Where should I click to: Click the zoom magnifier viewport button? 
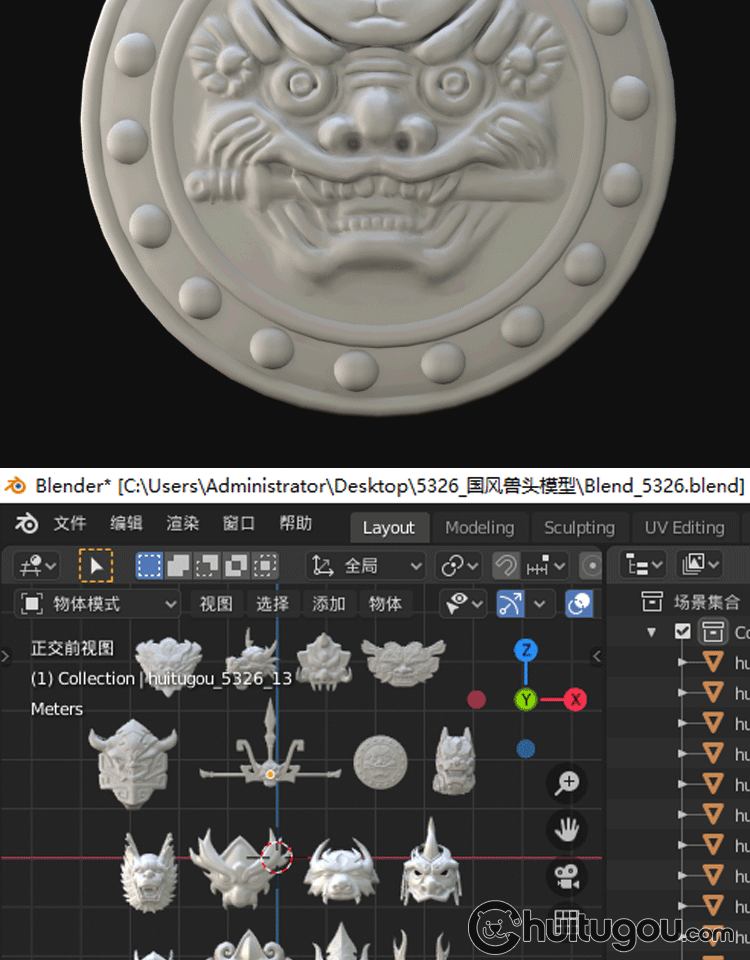567,783
